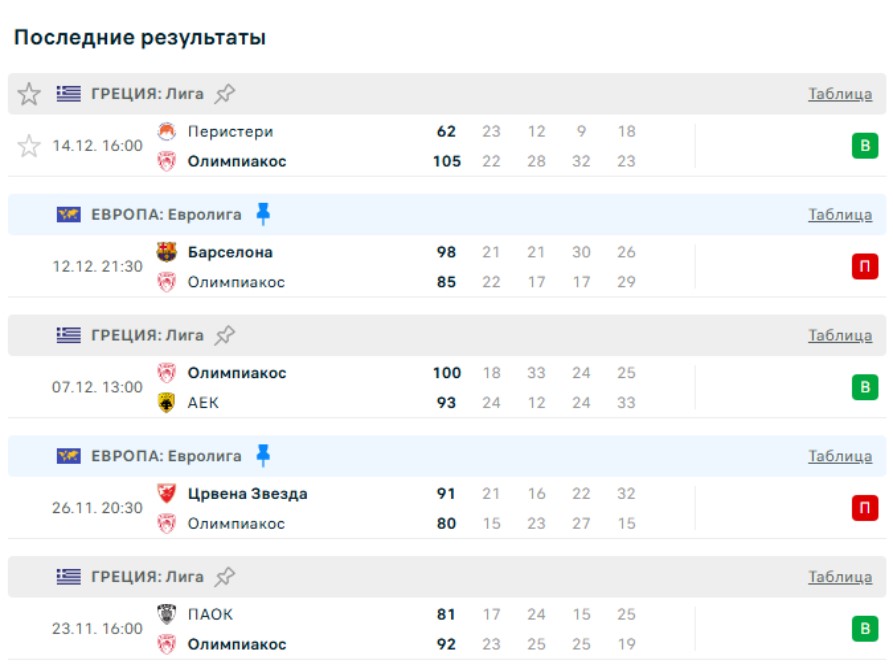
Task: Click the Црвена Звезда team name
Action: [x=247, y=494]
